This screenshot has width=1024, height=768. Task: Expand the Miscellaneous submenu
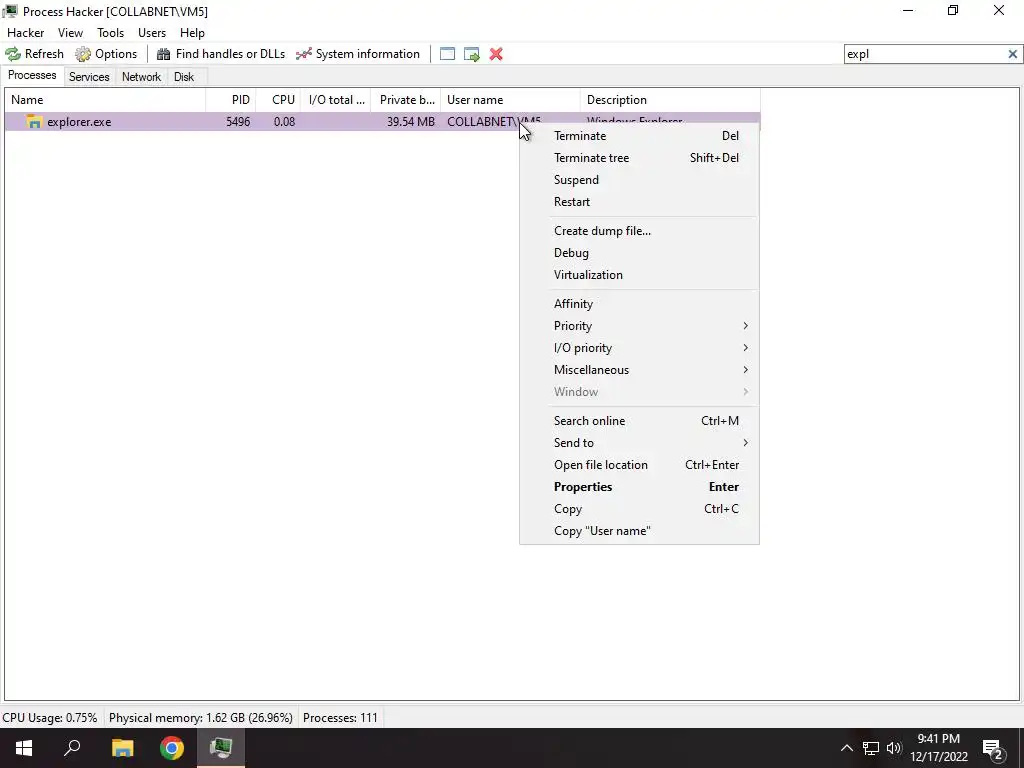click(x=639, y=370)
